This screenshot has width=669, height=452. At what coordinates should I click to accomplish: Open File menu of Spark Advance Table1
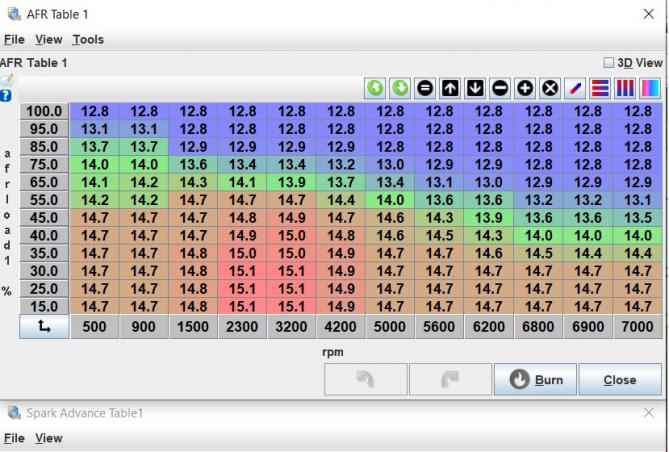[x=14, y=438]
